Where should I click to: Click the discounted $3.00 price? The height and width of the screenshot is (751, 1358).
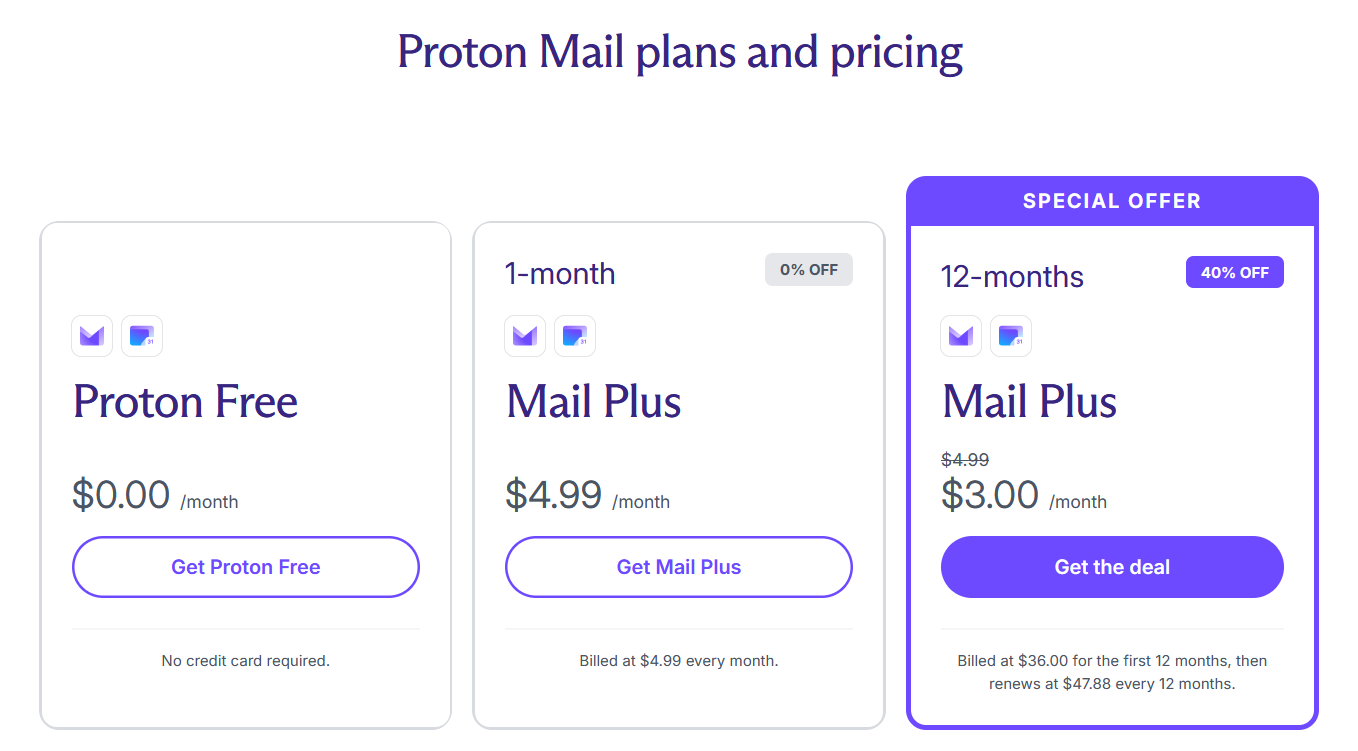pos(990,494)
